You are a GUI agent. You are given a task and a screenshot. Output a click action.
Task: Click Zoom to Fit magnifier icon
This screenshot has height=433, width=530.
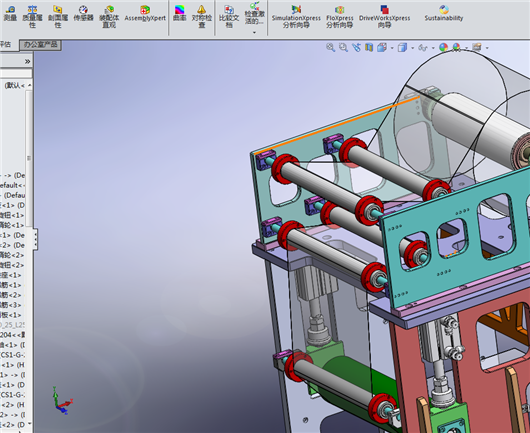pyautogui.click(x=330, y=47)
